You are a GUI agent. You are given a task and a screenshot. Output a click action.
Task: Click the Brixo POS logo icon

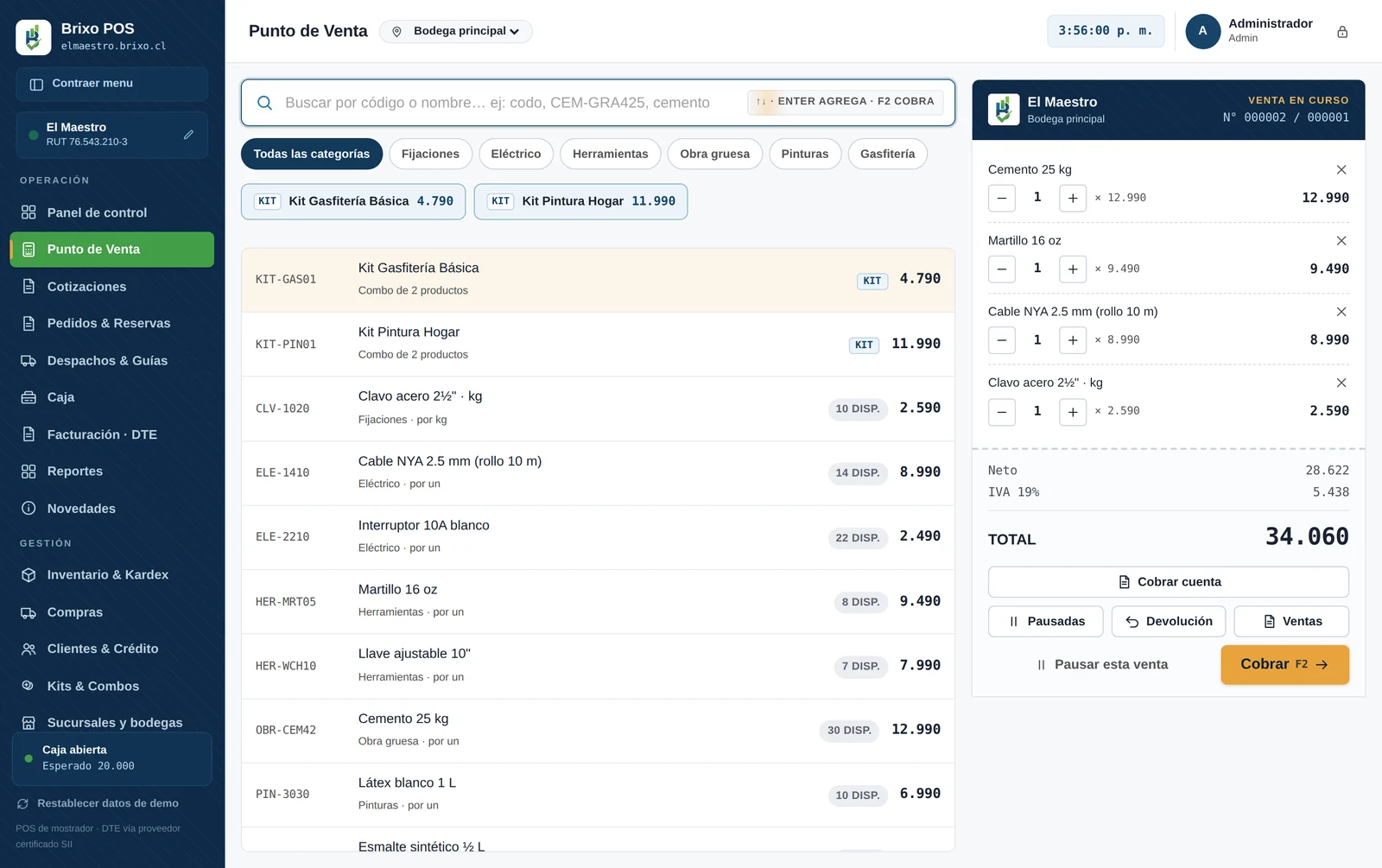[33, 37]
